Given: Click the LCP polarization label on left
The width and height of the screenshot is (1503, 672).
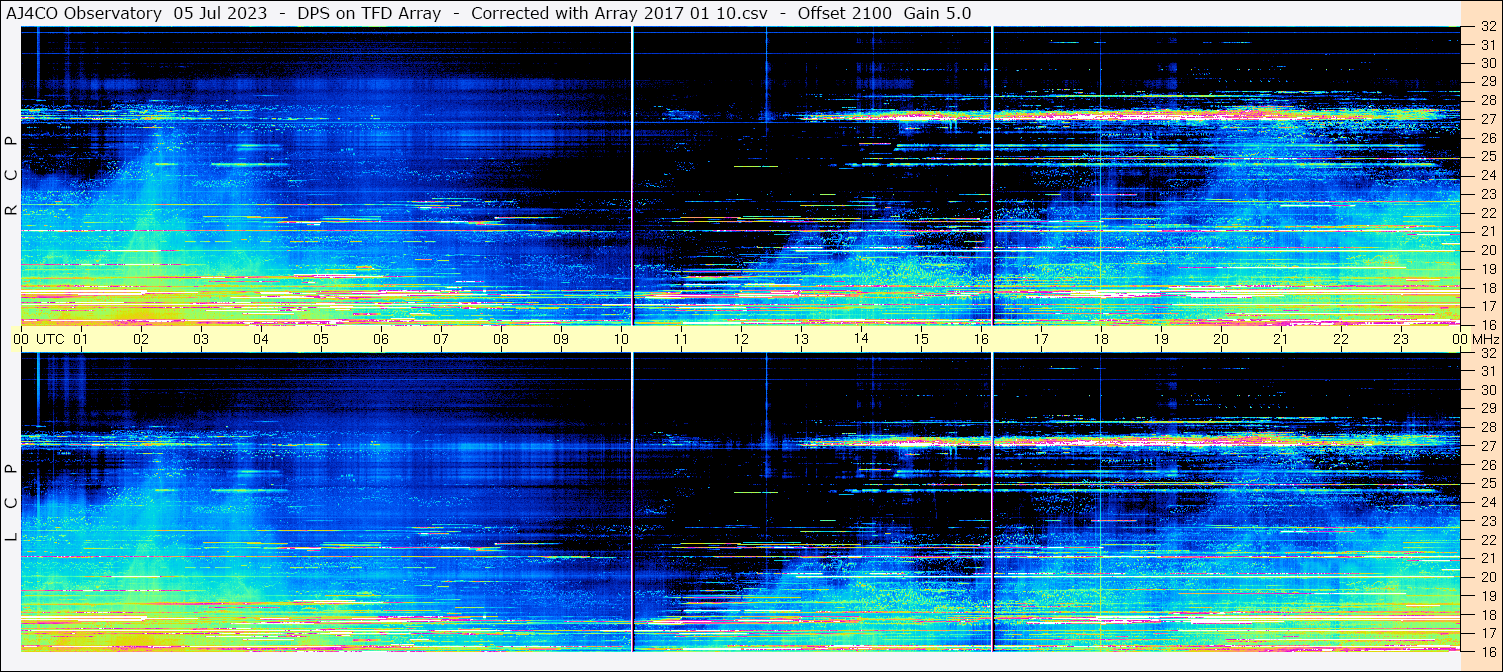Looking at the screenshot, I should [11, 503].
